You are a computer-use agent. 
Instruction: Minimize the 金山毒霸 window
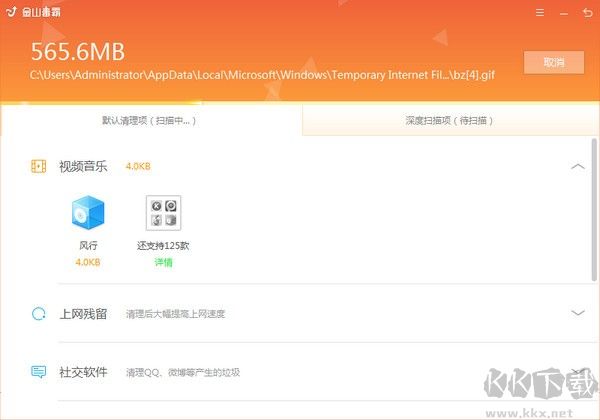[564, 14]
